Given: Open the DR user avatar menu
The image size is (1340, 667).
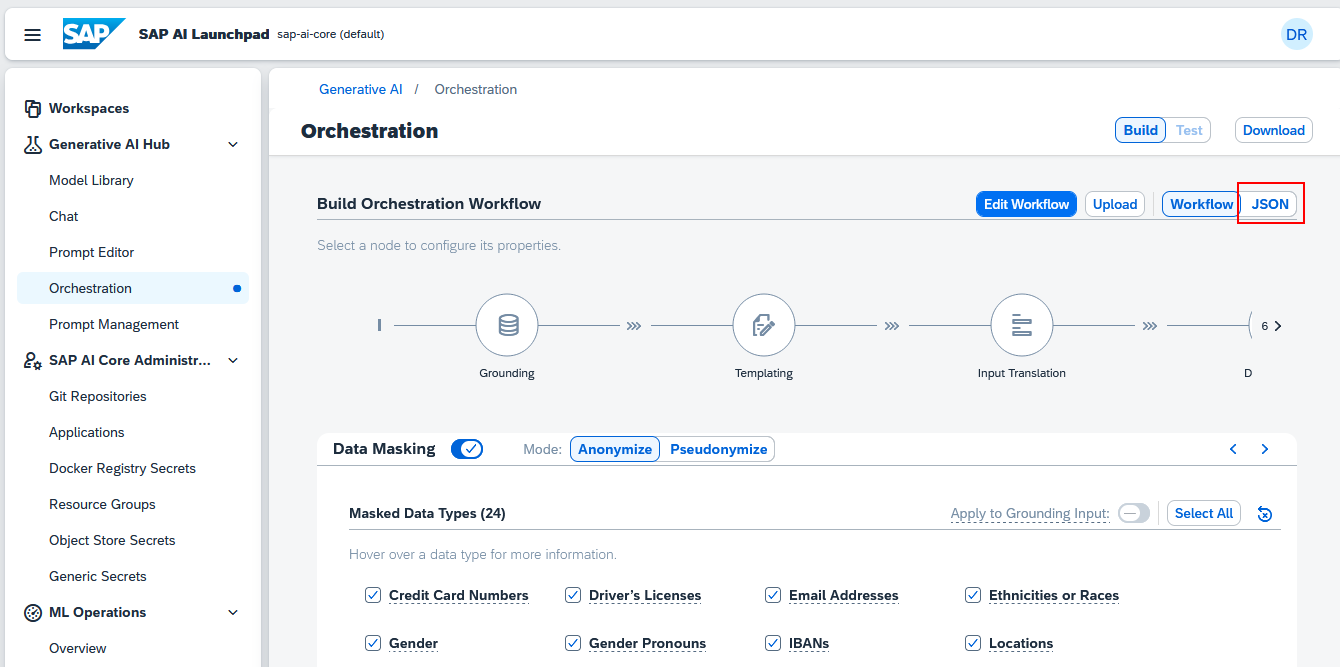Looking at the screenshot, I should coord(1296,35).
